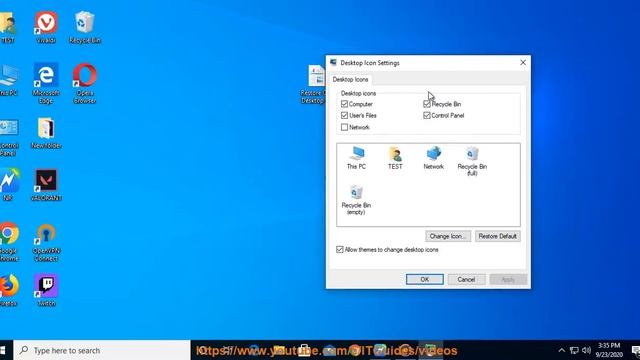Uncheck the Computer checkbox

(344, 104)
